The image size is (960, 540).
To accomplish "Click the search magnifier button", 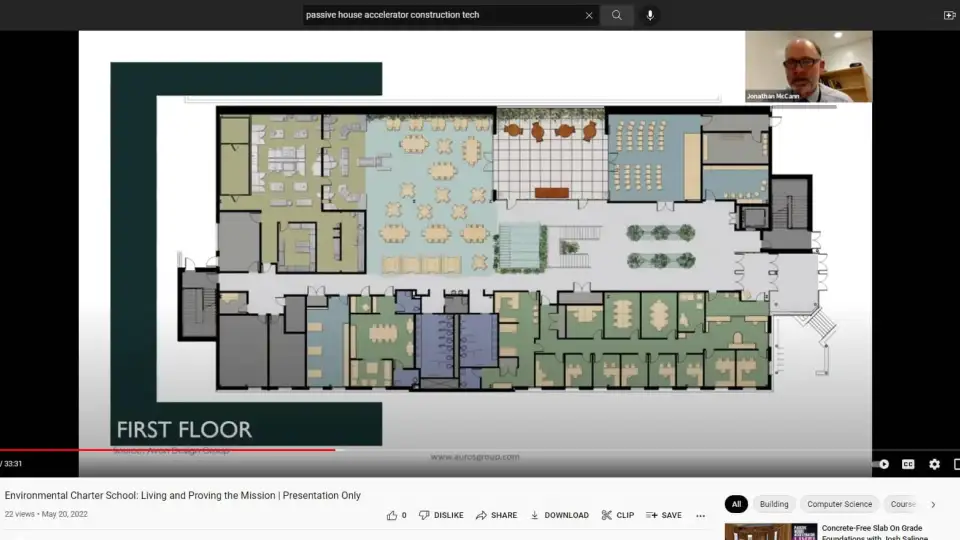I will (617, 15).
